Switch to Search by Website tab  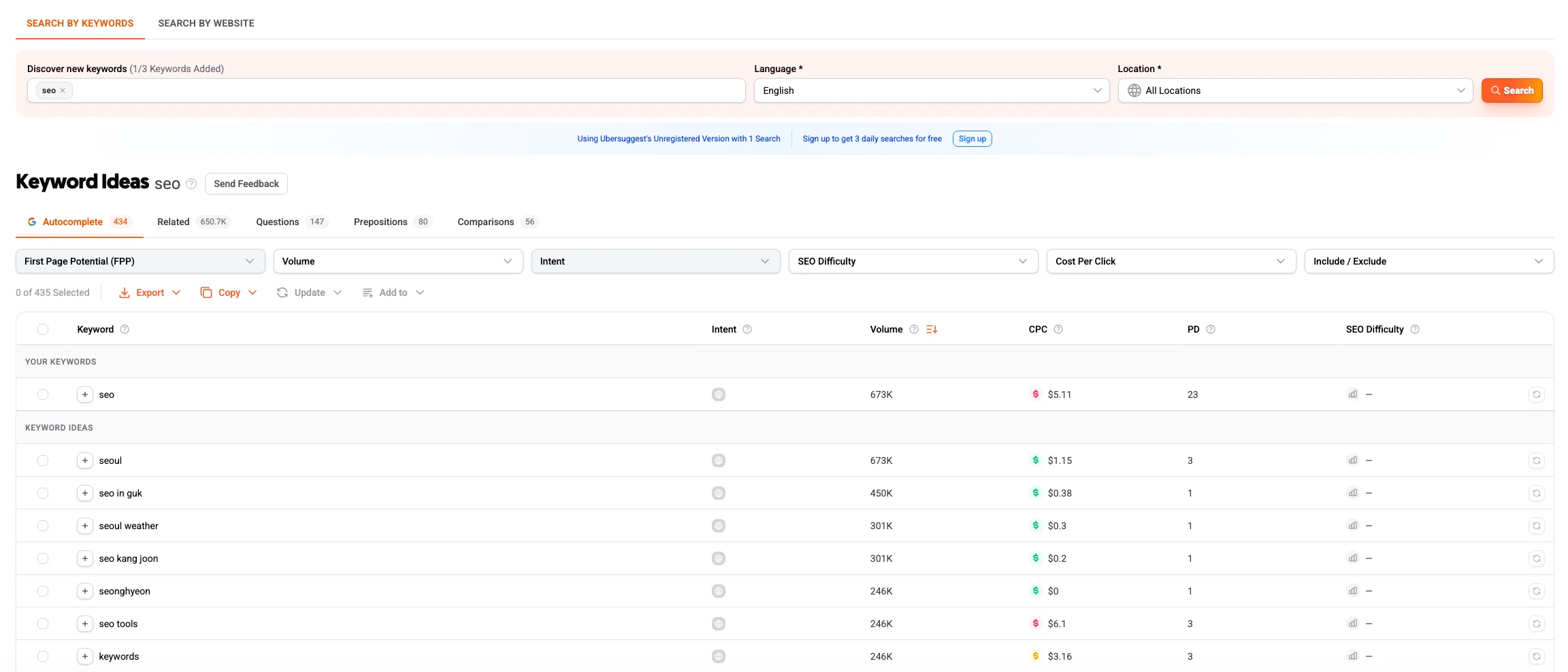point(206,23)
